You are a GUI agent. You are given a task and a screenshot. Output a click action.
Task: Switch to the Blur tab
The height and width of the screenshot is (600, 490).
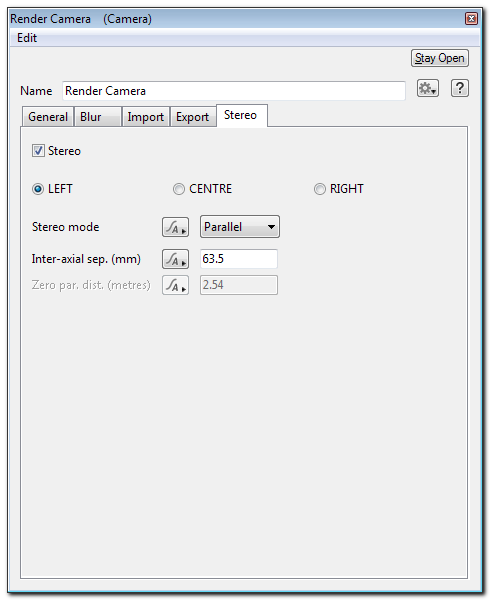98,117
